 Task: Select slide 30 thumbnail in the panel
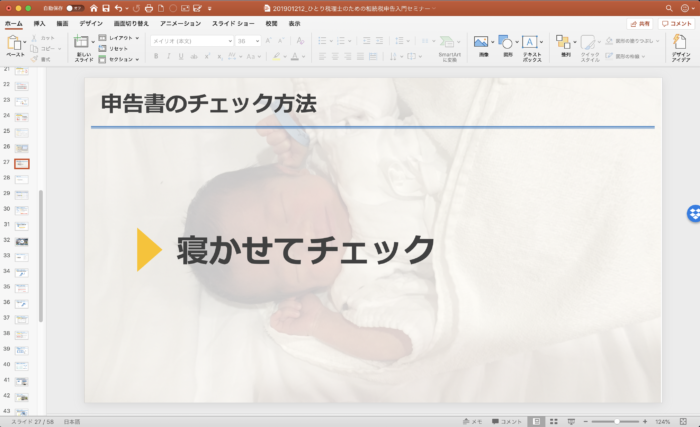(22, 209)
